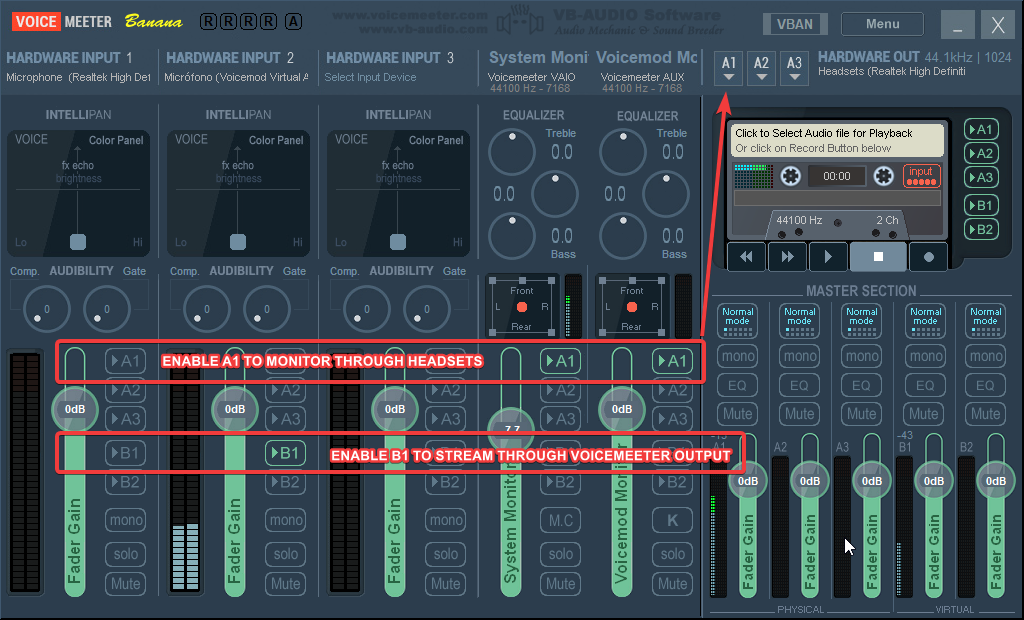Mute the B2 master bus

pyautogui.click(x=985, y=414)
